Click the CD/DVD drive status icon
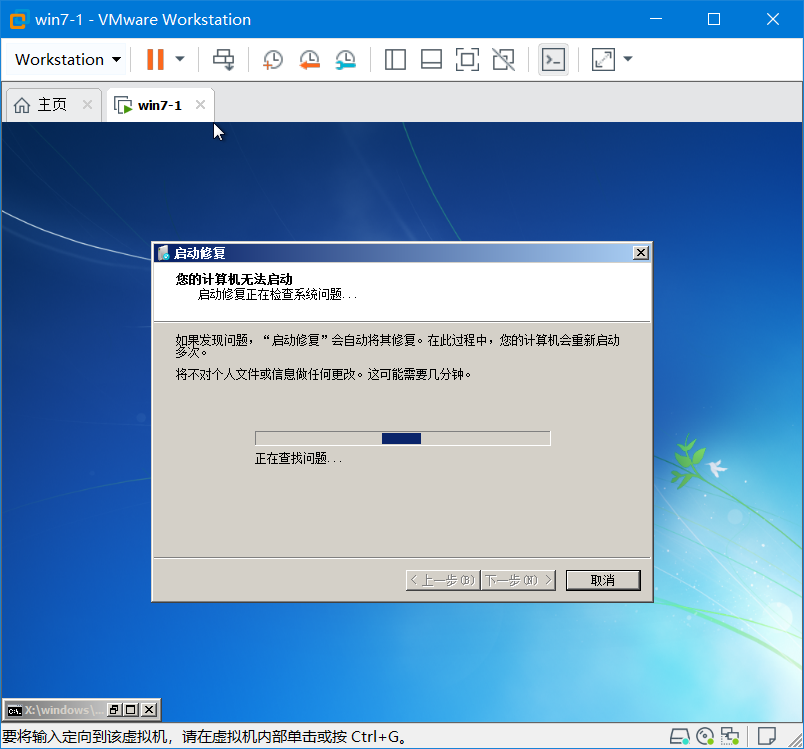 (x=705, y=737)
